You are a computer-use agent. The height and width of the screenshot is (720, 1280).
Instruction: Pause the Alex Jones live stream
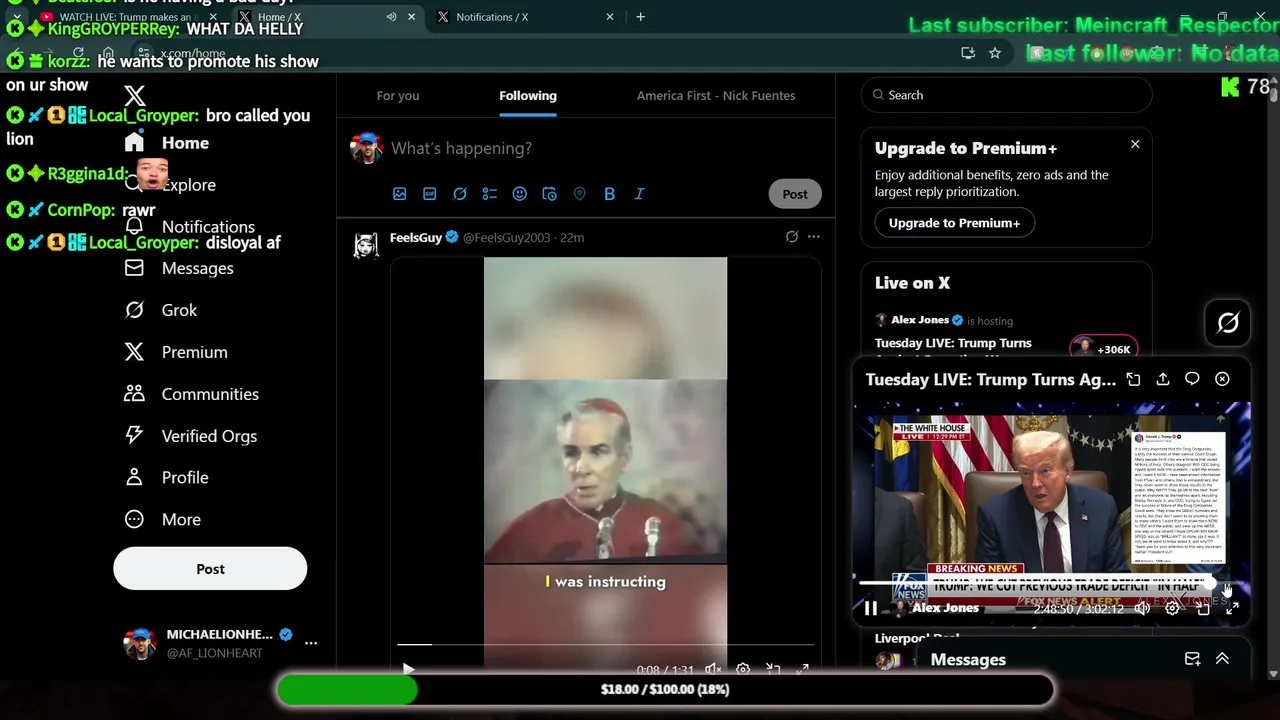871,608
